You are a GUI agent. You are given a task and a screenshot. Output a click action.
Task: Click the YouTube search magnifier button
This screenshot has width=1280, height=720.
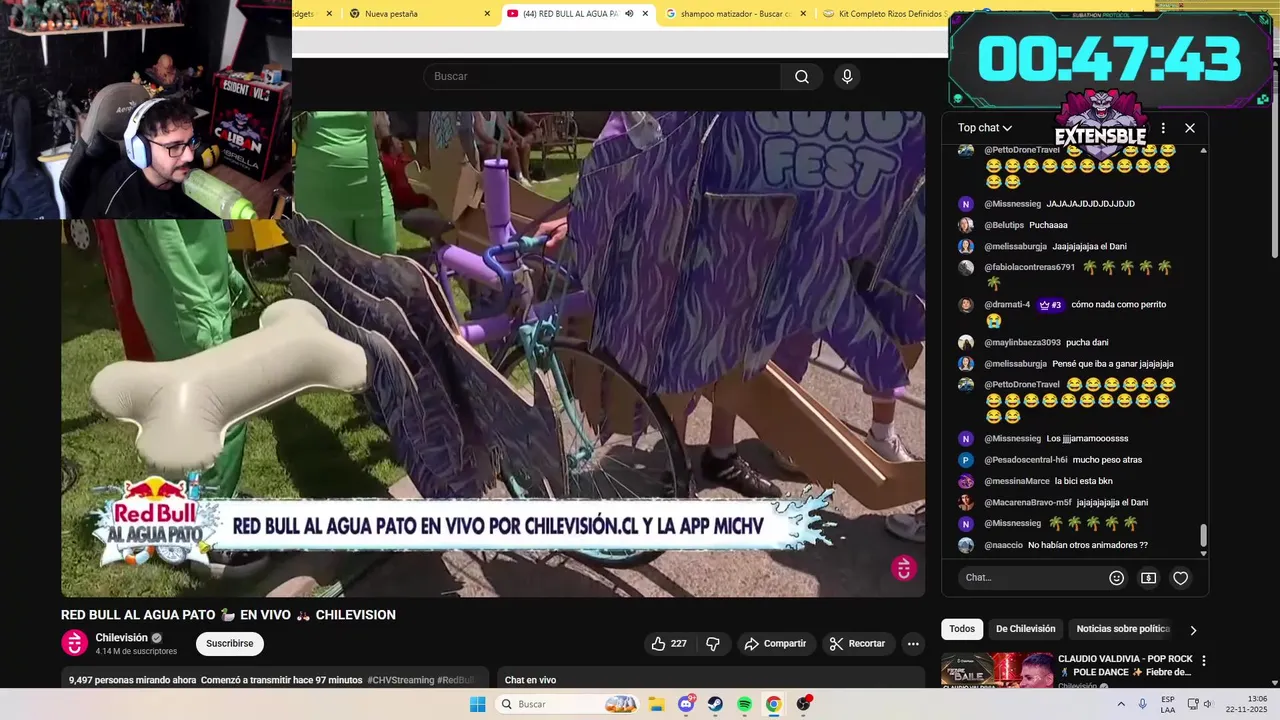click(802, 77)
